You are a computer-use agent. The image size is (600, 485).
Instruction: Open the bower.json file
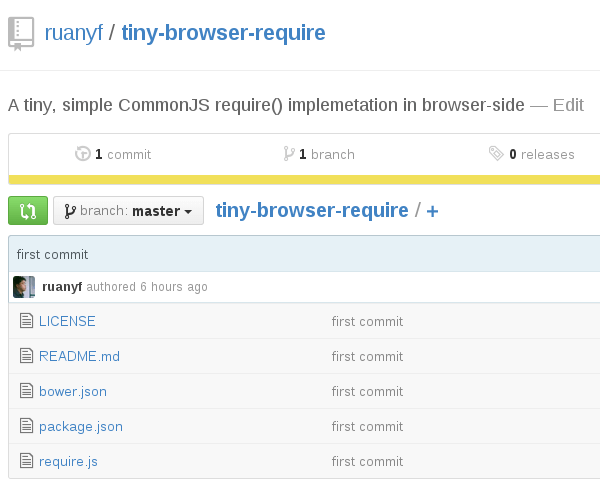[73, 392]
